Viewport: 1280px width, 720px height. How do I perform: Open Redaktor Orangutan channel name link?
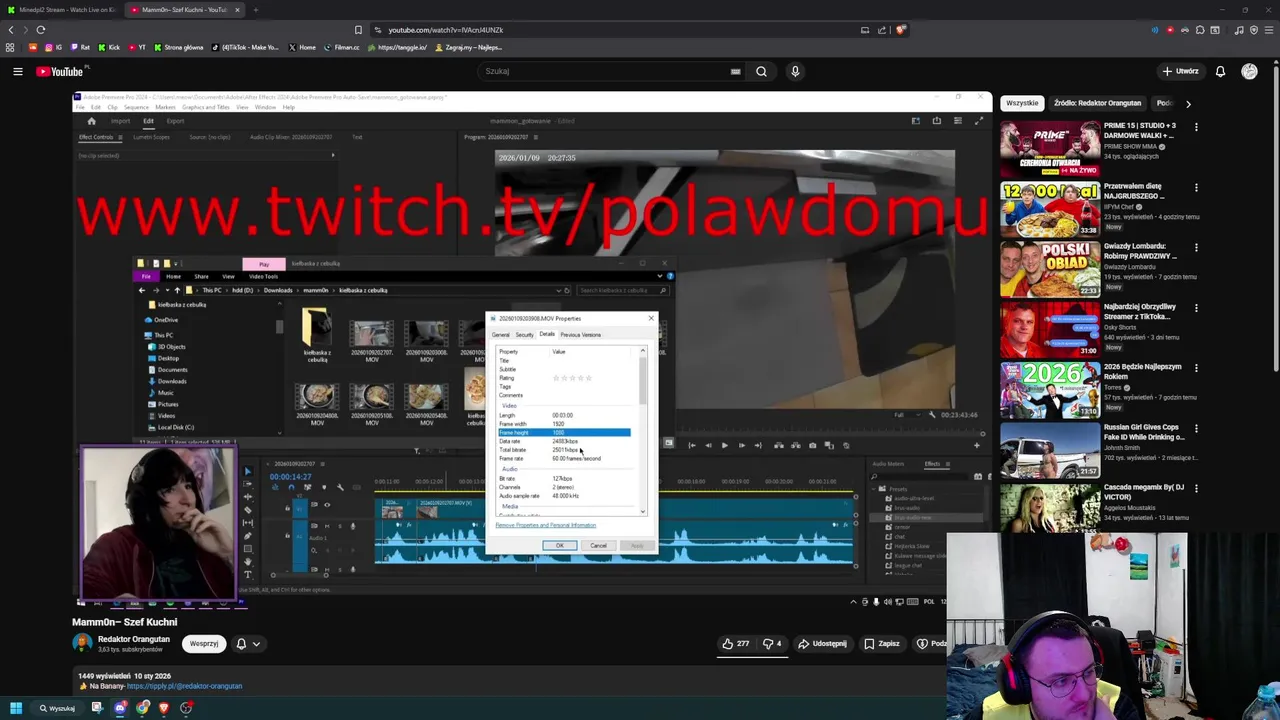pyautogui.click(x=134, y=639)
